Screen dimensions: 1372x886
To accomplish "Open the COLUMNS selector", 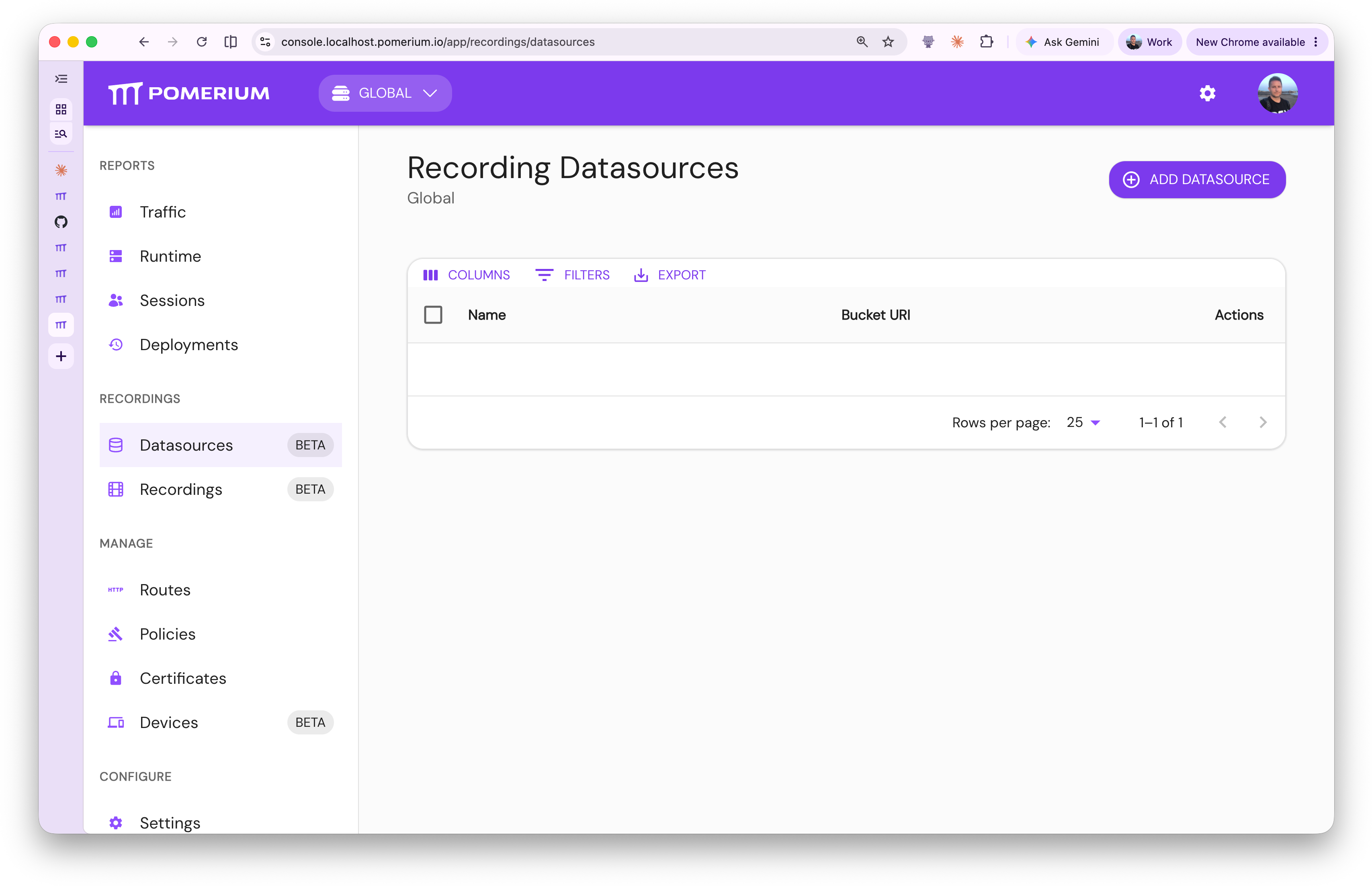I will tap(466, 275).
